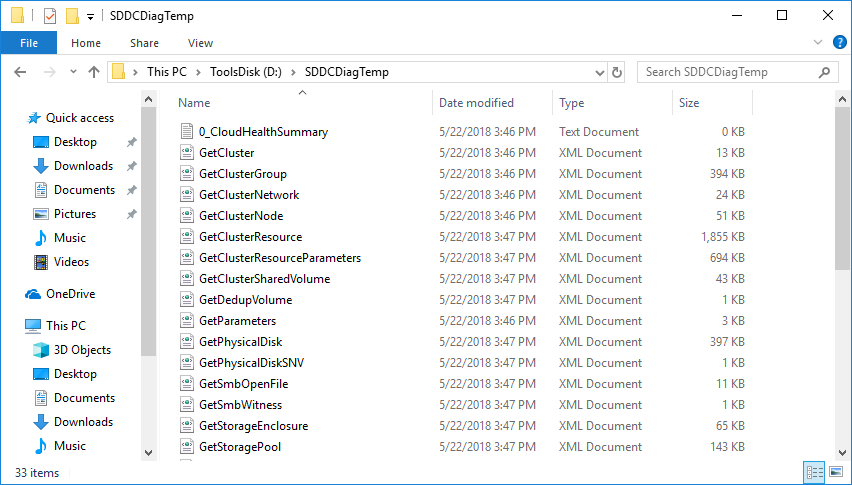Open the Customize Quick Access Toolbar dropdown
Viewport: 852px width, 485px height.
point(90,17)
